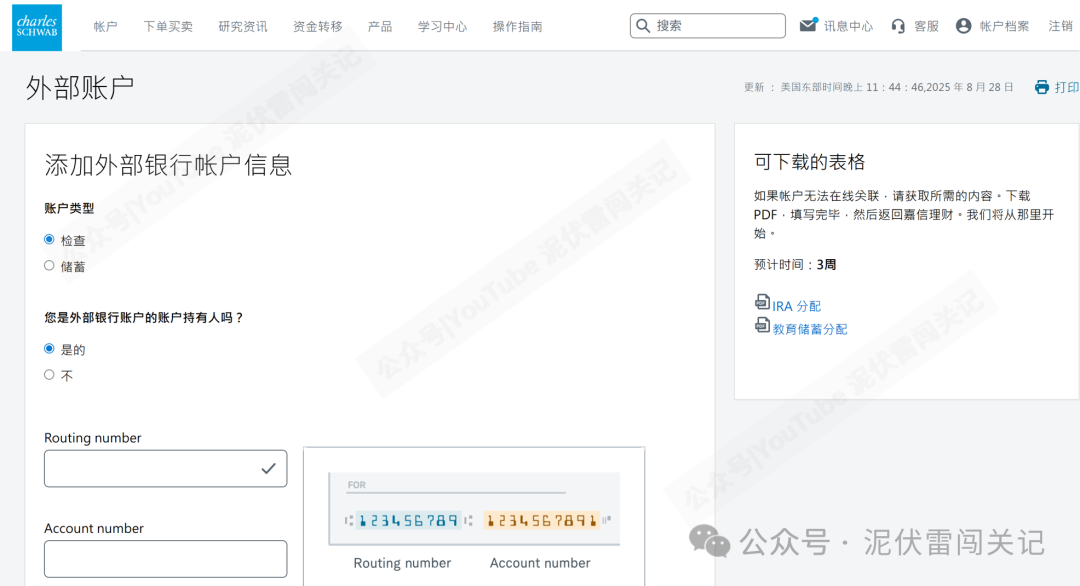The width and height of the screenshot is (1080, 586).
Task: Open the 帐户 navigation menu
Action: (x=105, y=27)
